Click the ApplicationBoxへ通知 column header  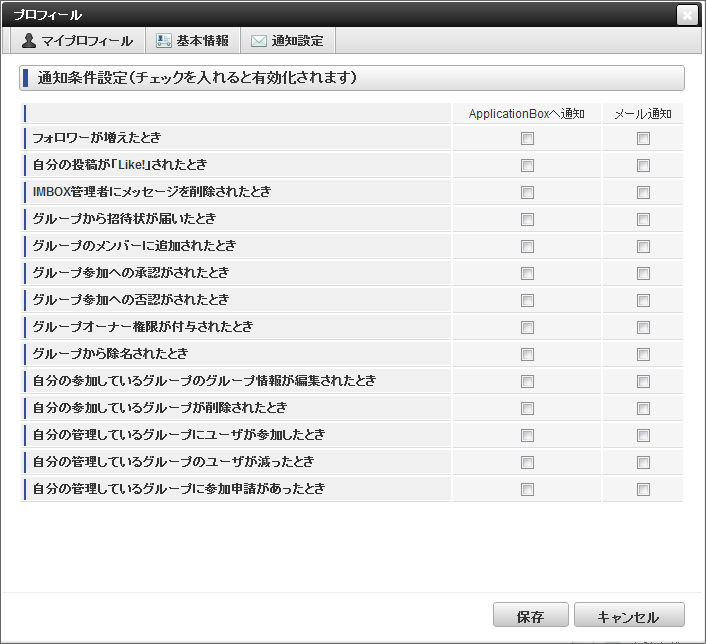(x=527, y=113)
